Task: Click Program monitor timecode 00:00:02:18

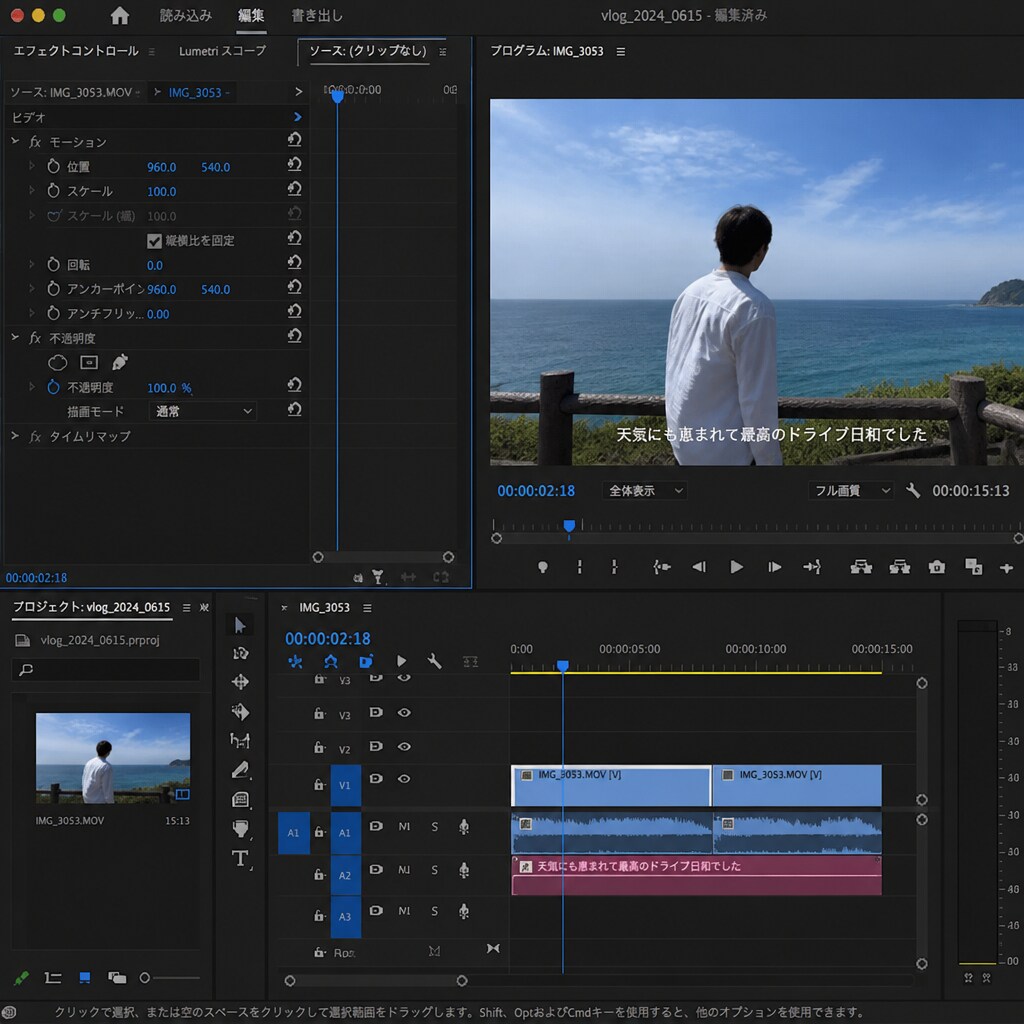Action: click(x=536, y=491)
